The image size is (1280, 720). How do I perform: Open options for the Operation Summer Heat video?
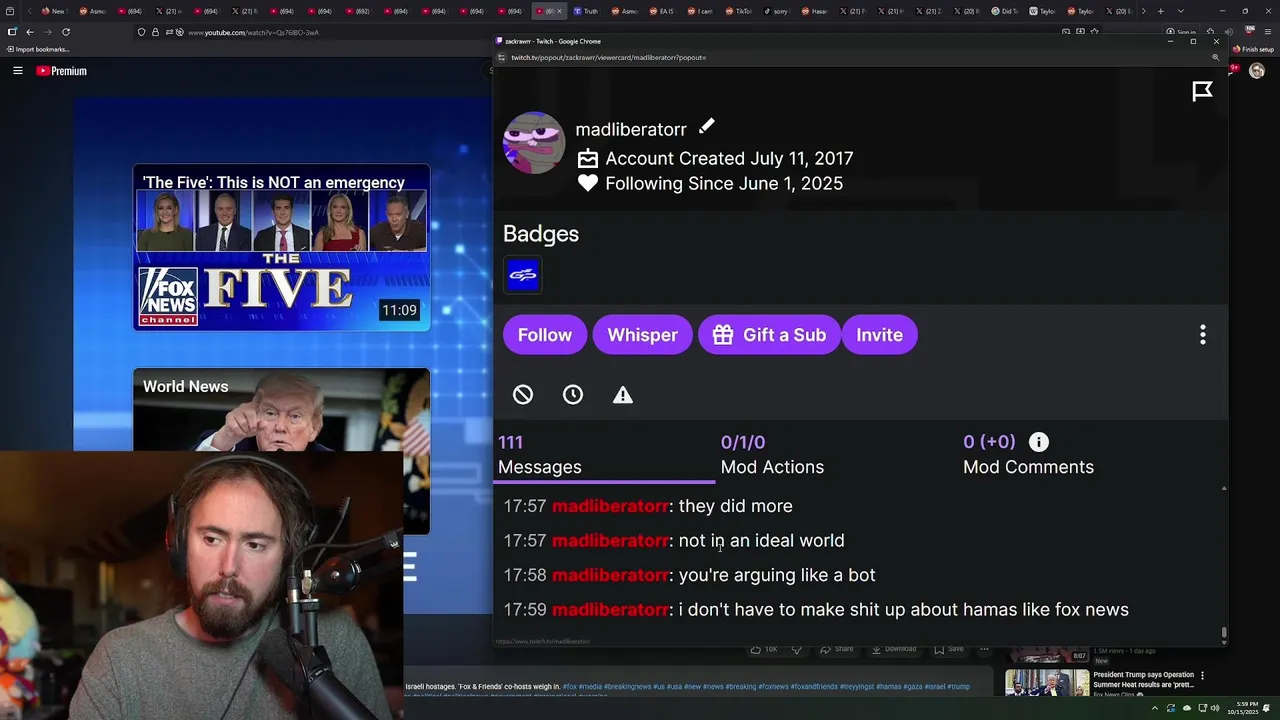1202,675
